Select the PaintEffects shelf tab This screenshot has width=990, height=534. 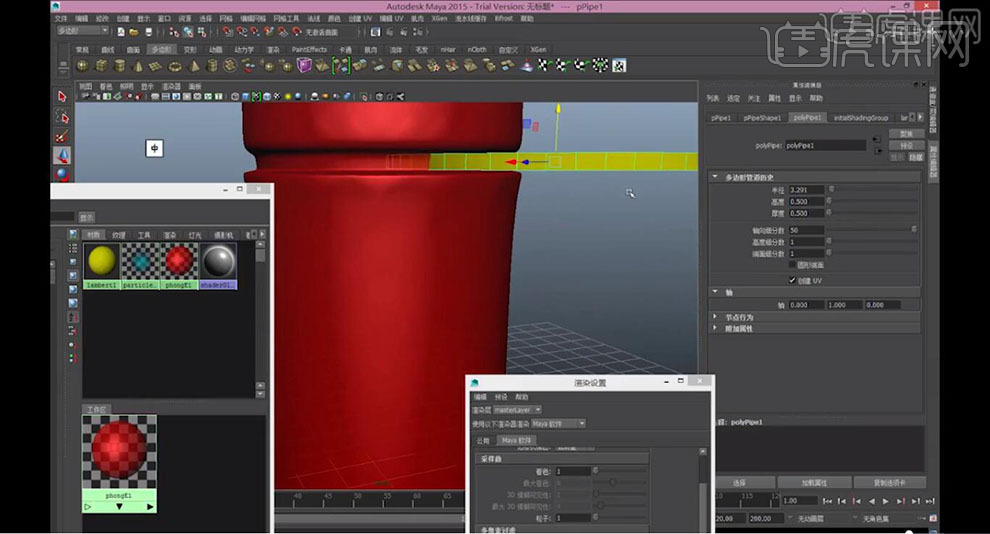[x=309, y=49]
